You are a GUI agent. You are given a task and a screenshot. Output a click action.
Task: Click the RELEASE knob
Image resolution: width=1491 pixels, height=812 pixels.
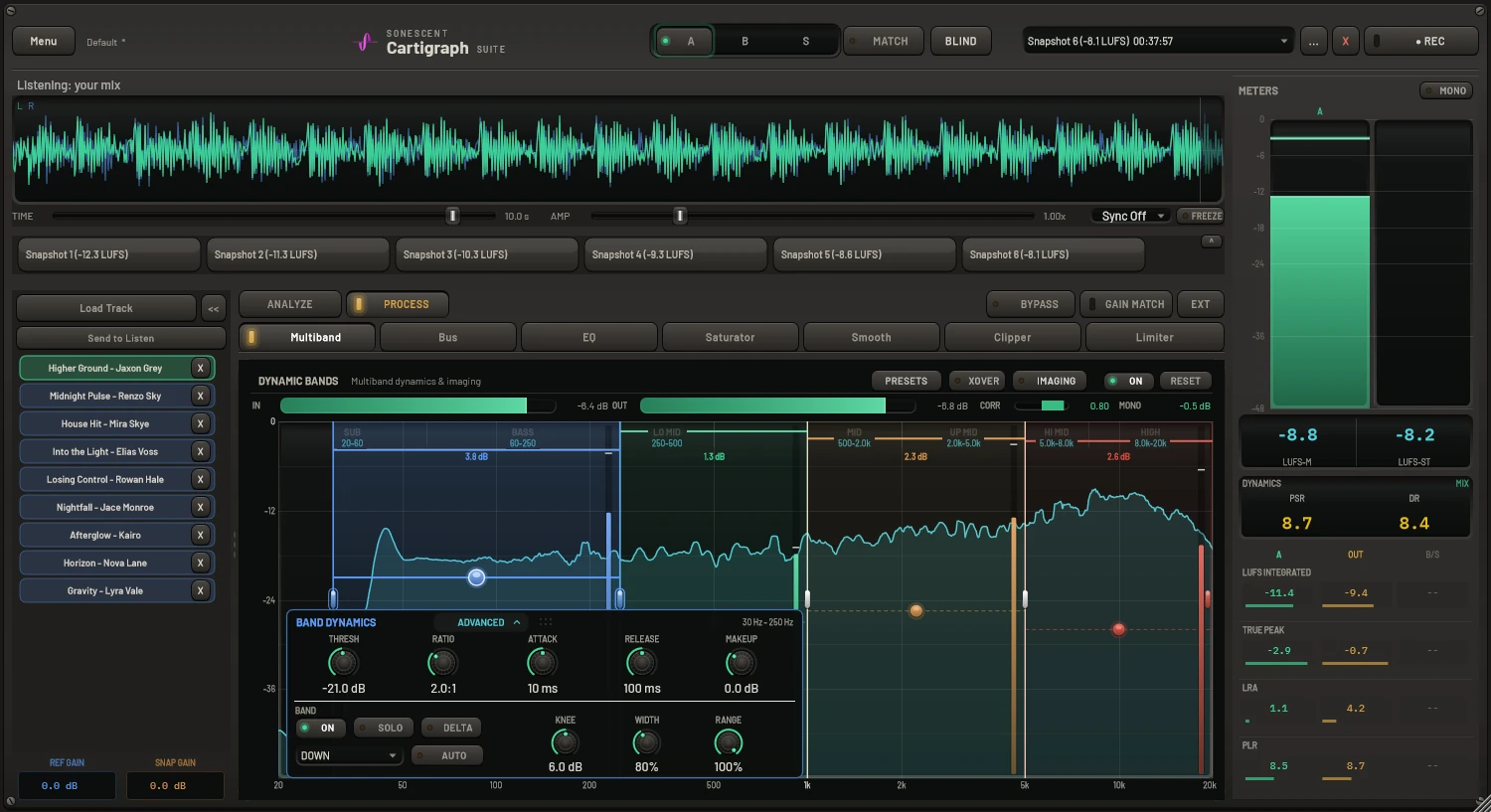click(x=641, y=662)
